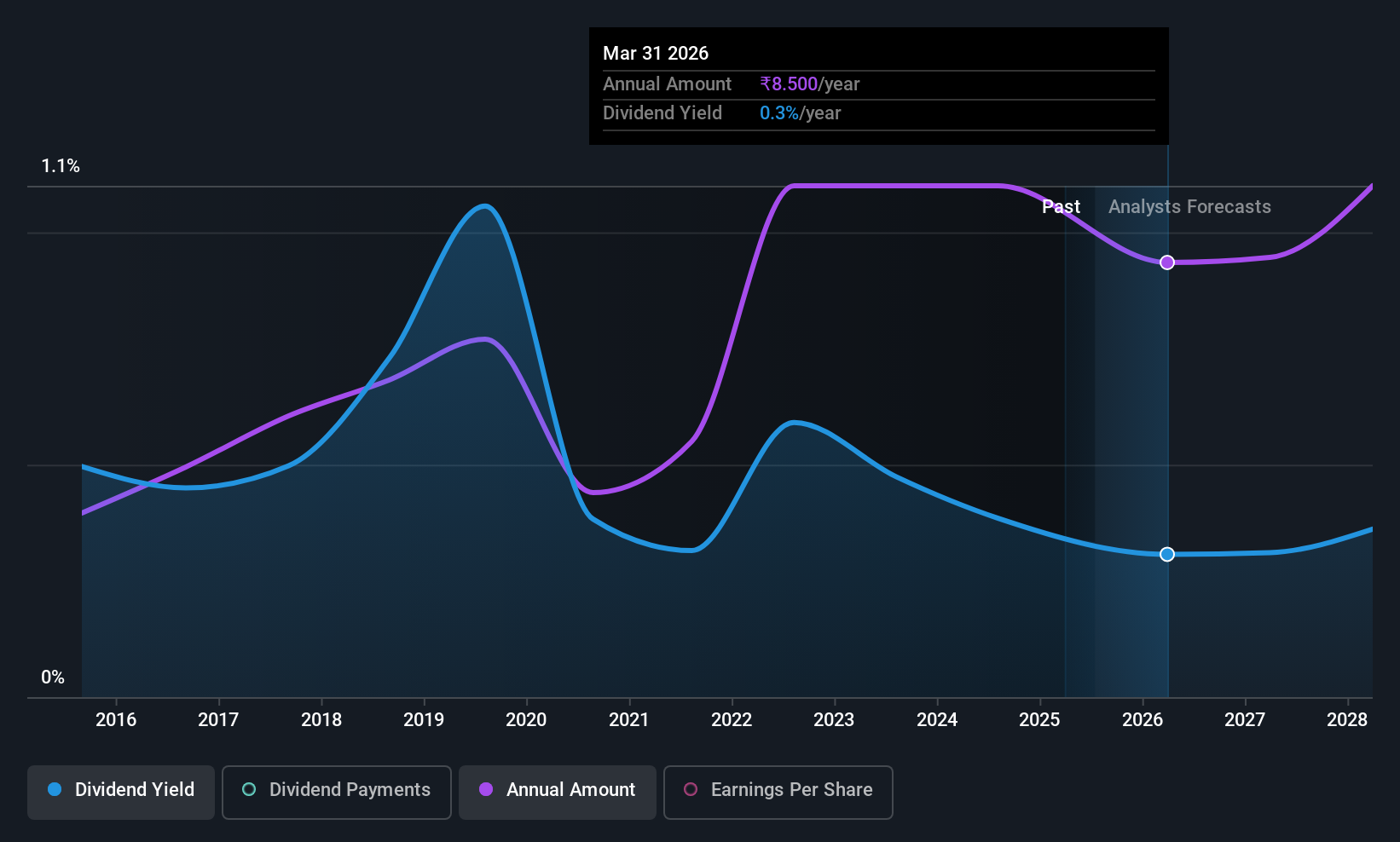The height and width of the screenshot is (842, 1400).
Task: Click the 0% y-axis label
Action: [x=53, y=678]
